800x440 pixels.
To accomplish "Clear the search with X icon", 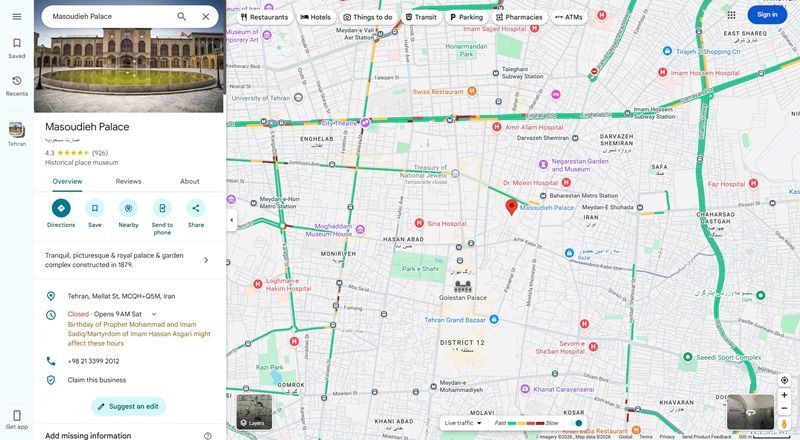I will coord(206,16).
